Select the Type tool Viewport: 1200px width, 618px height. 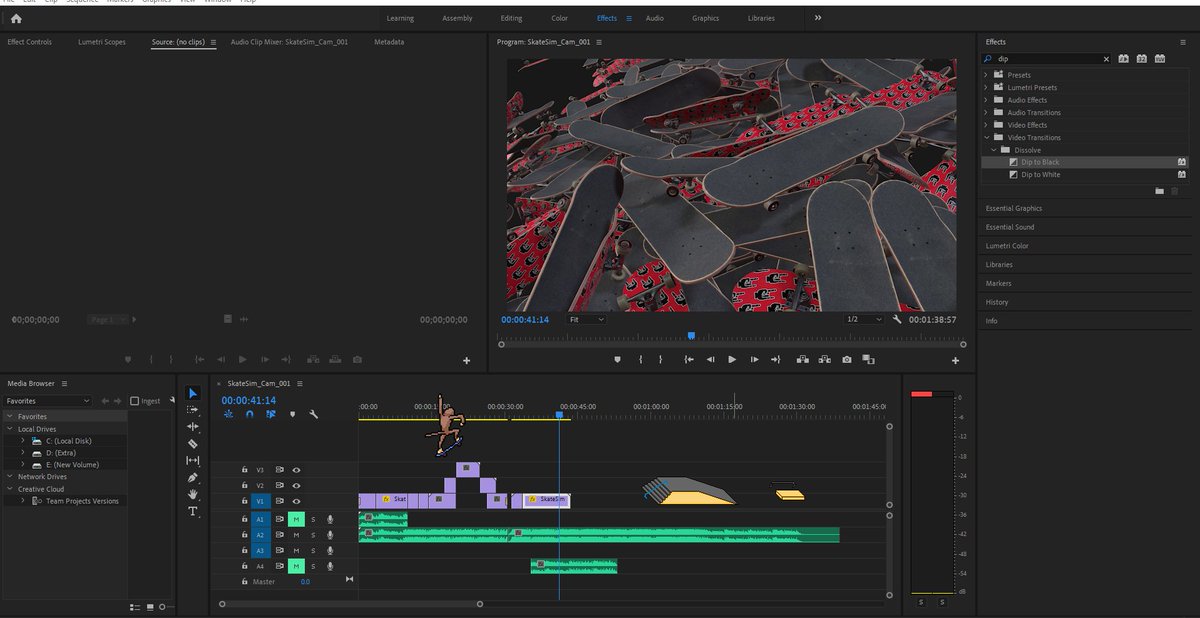pos(193,511)
